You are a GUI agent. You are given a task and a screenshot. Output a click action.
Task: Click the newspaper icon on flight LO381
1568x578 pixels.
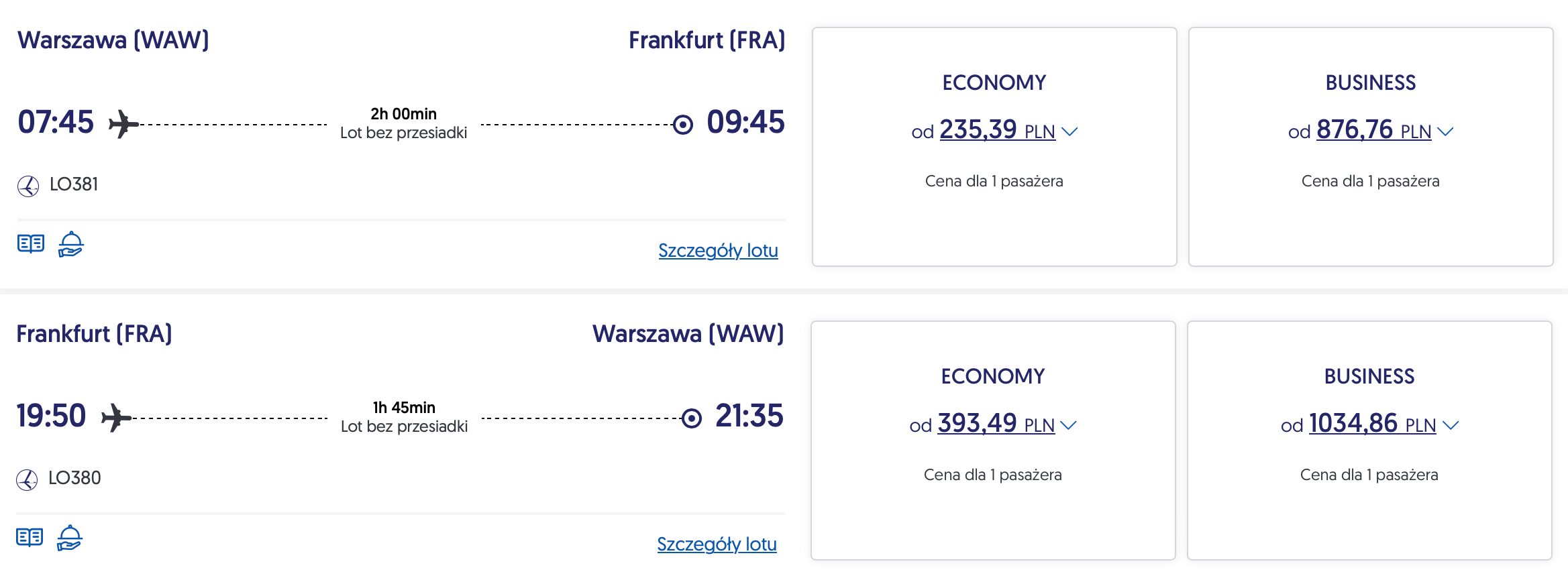point(31,243)
